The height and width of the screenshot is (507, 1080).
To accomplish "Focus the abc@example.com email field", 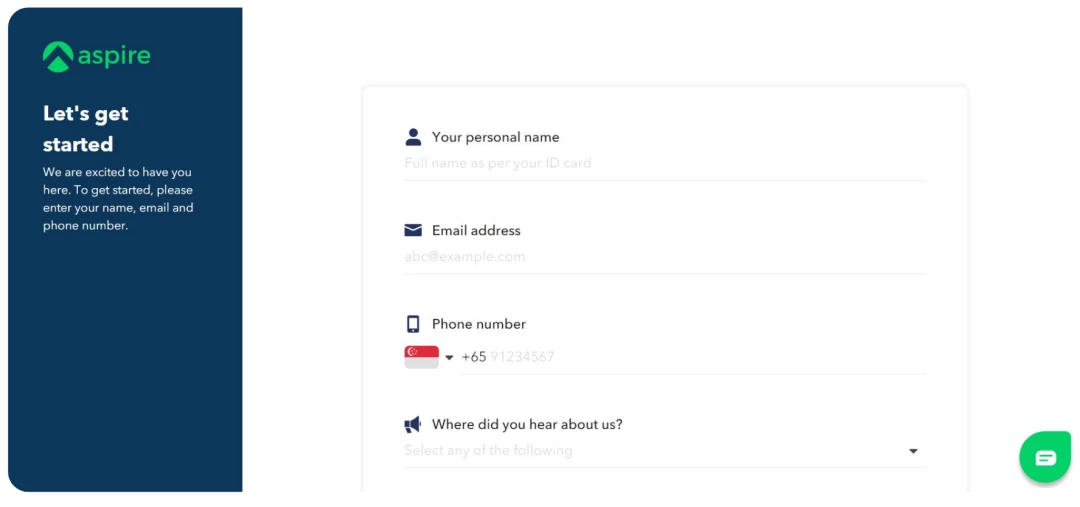I will (x=665, y=257).
